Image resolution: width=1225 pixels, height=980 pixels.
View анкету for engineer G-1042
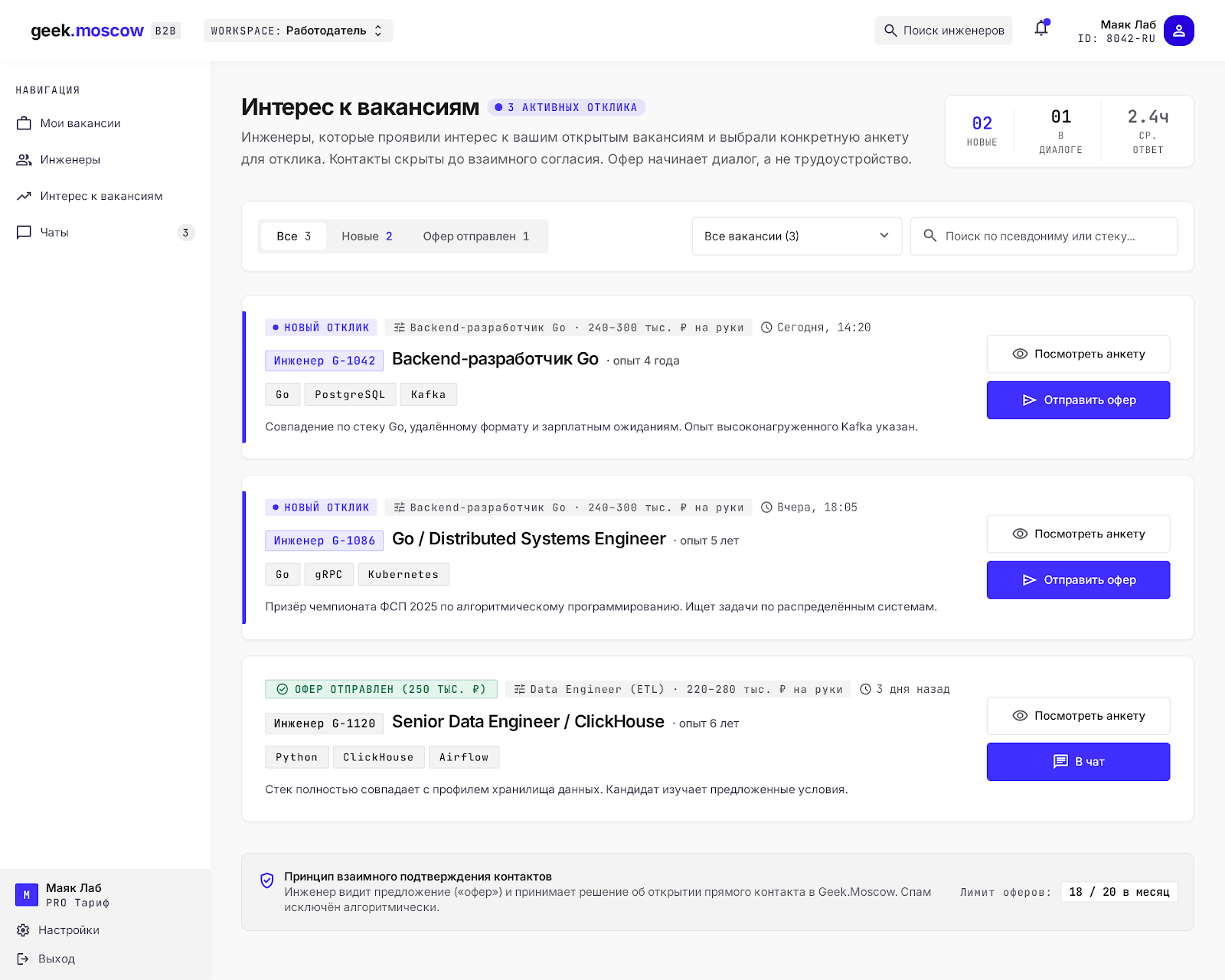coord(1078,354)
